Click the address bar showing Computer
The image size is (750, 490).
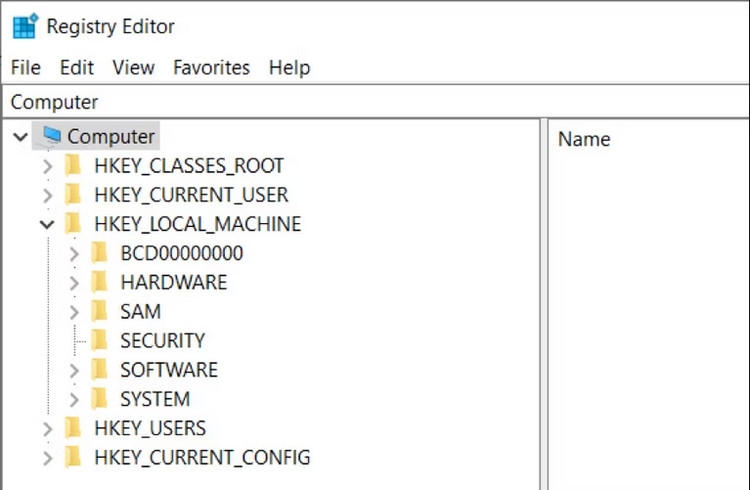pyautogui.click(x=376, y=102)
